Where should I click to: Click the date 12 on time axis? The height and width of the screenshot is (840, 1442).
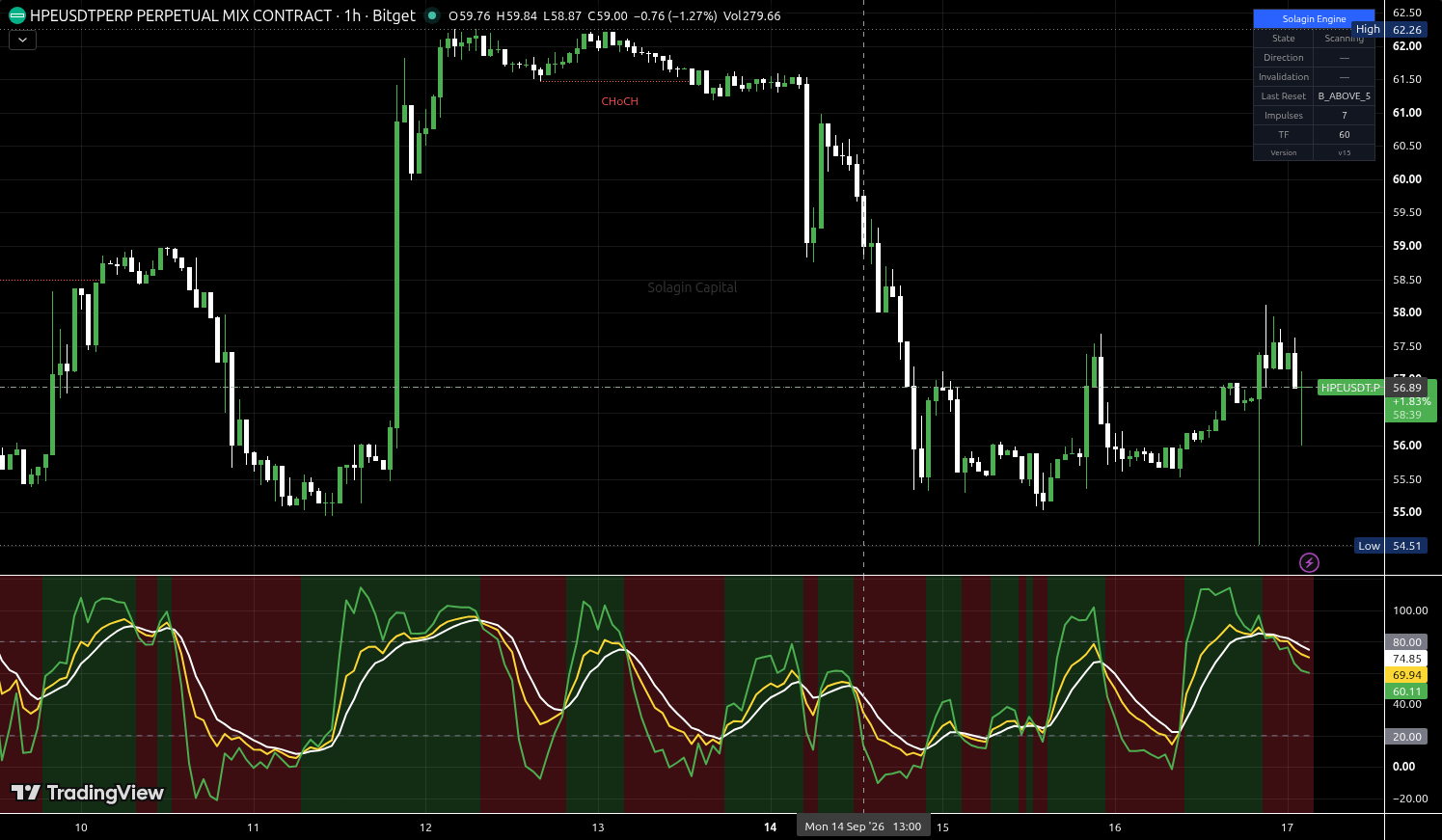click(x=425, y=827)
